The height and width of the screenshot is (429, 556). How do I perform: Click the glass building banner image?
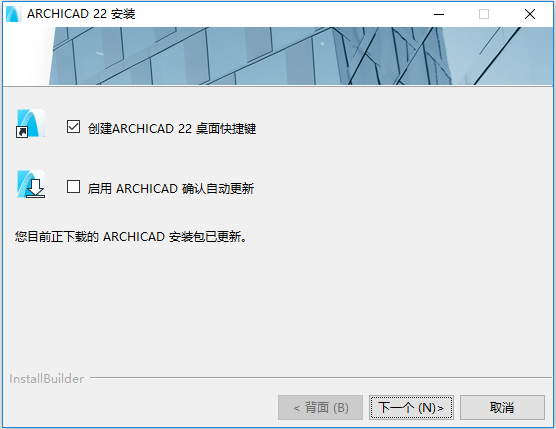(301, 56)
